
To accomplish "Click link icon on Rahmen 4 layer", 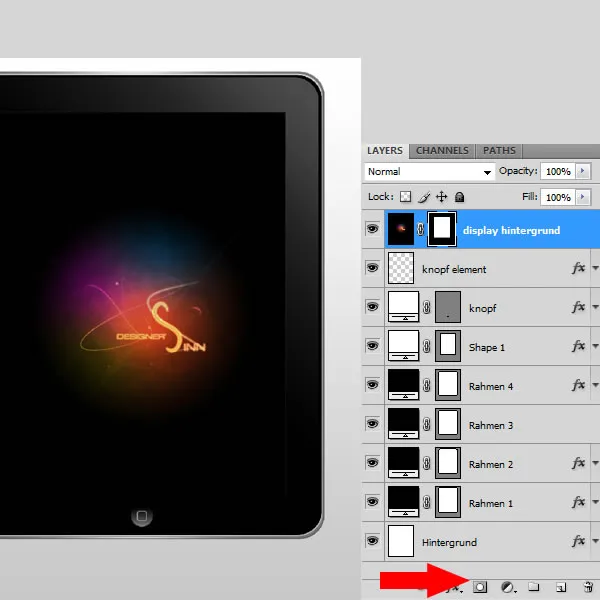I will click(x=427, y=385).
